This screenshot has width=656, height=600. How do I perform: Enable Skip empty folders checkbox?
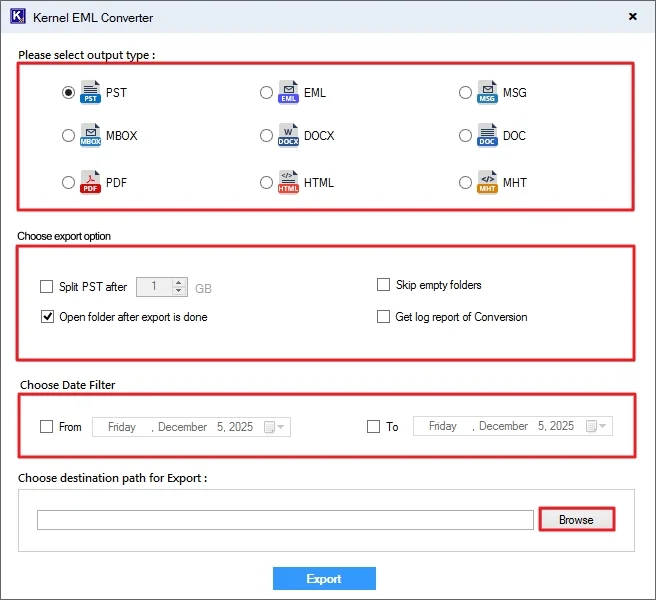point(383,285)
